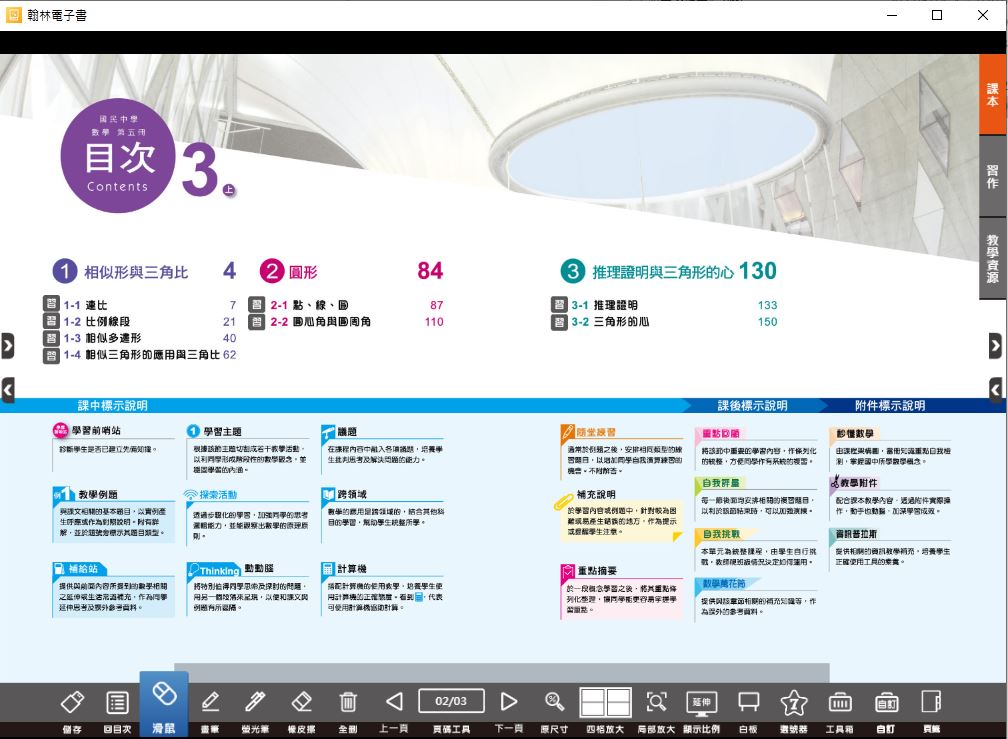Switch to the 課本 side tab

click(993, 94)
